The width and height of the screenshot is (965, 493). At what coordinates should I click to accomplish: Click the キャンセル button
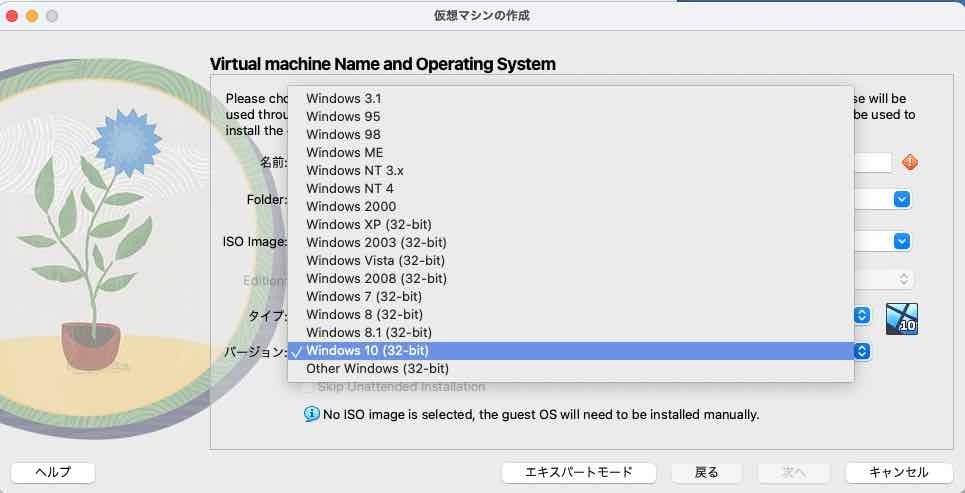tap(899, 473)
